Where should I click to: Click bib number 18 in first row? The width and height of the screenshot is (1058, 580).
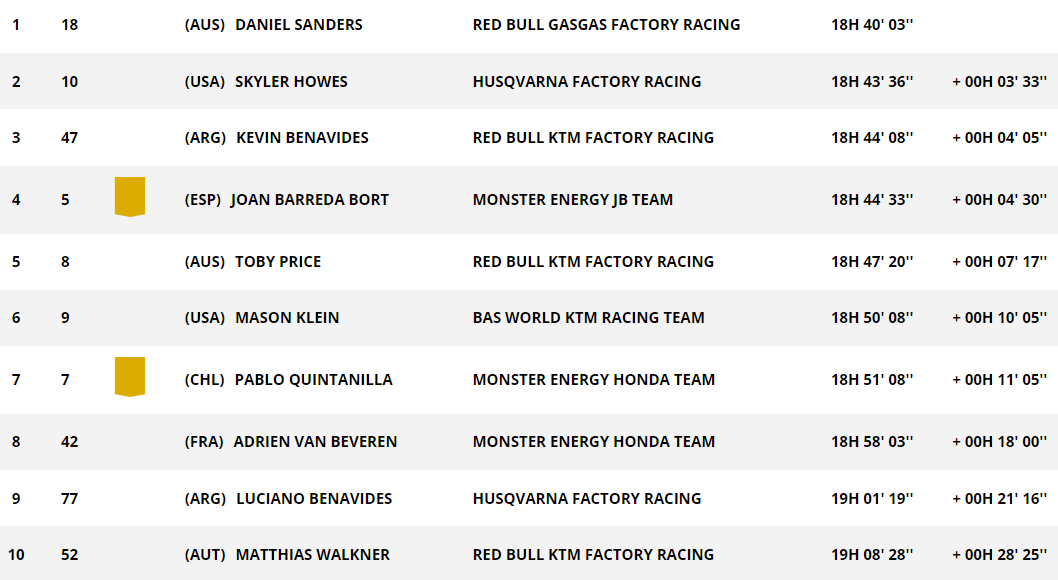click(x=69, y=25)
